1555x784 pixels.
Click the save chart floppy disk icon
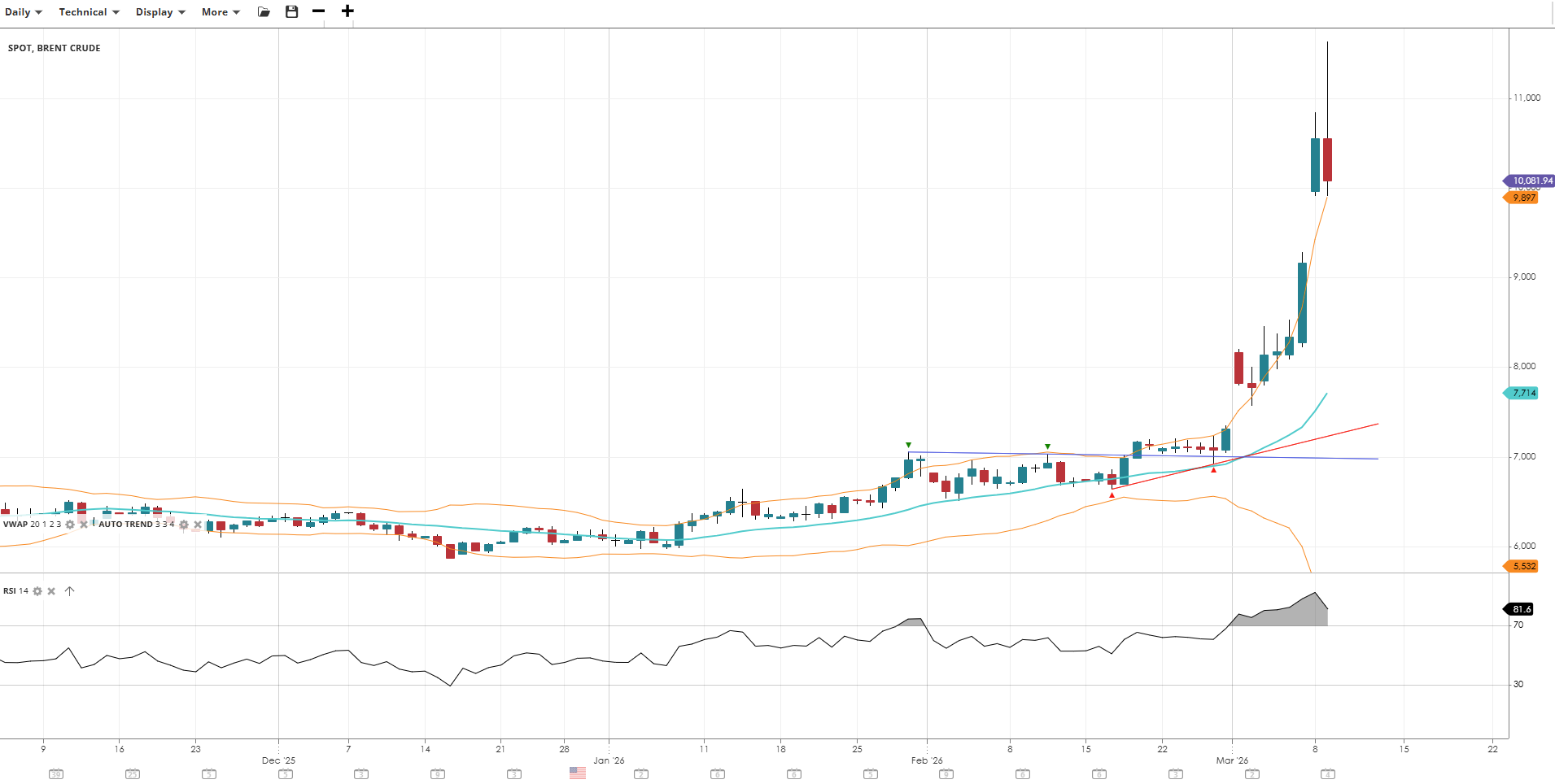point(291,11)
